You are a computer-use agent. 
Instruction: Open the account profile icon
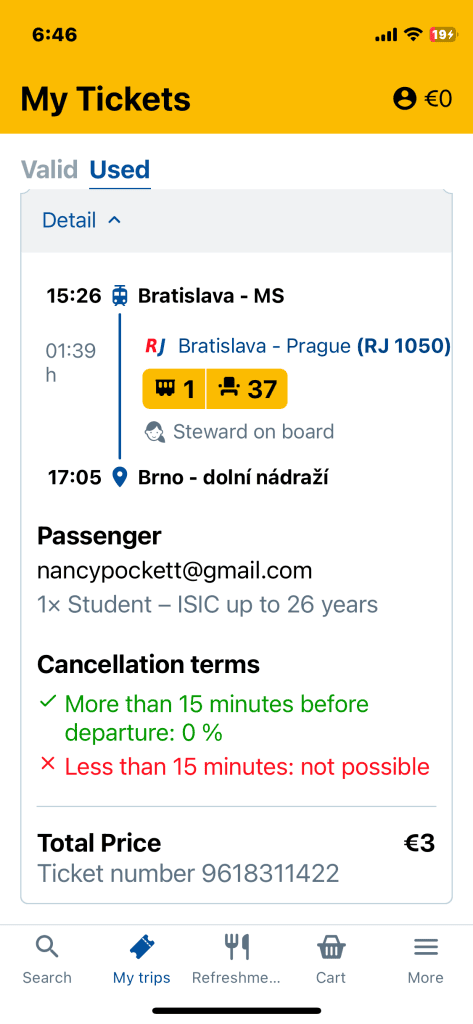pyautogui.click(x=405, y=99)
